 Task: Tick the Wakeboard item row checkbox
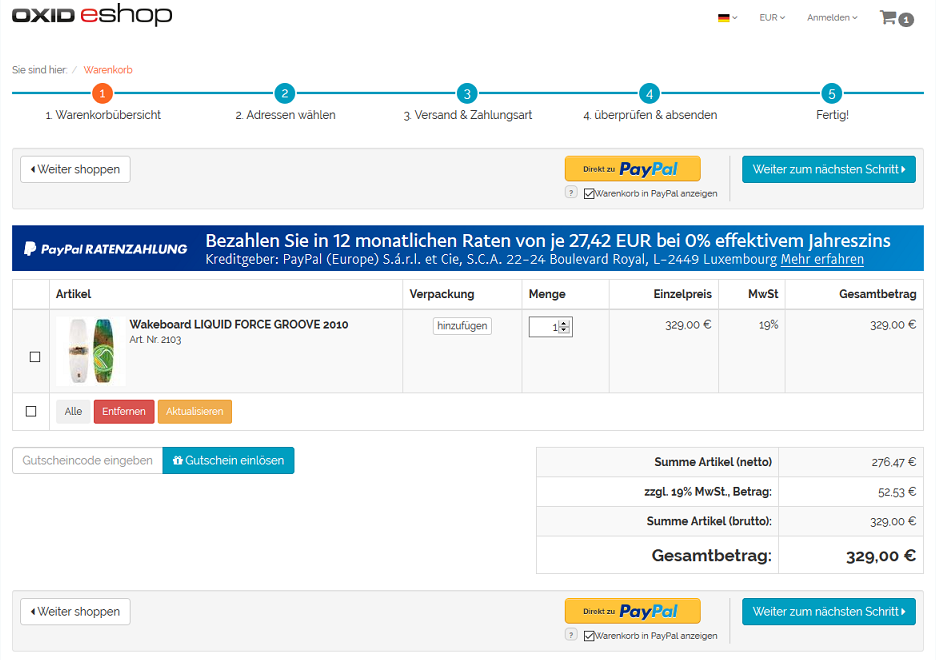35,357
